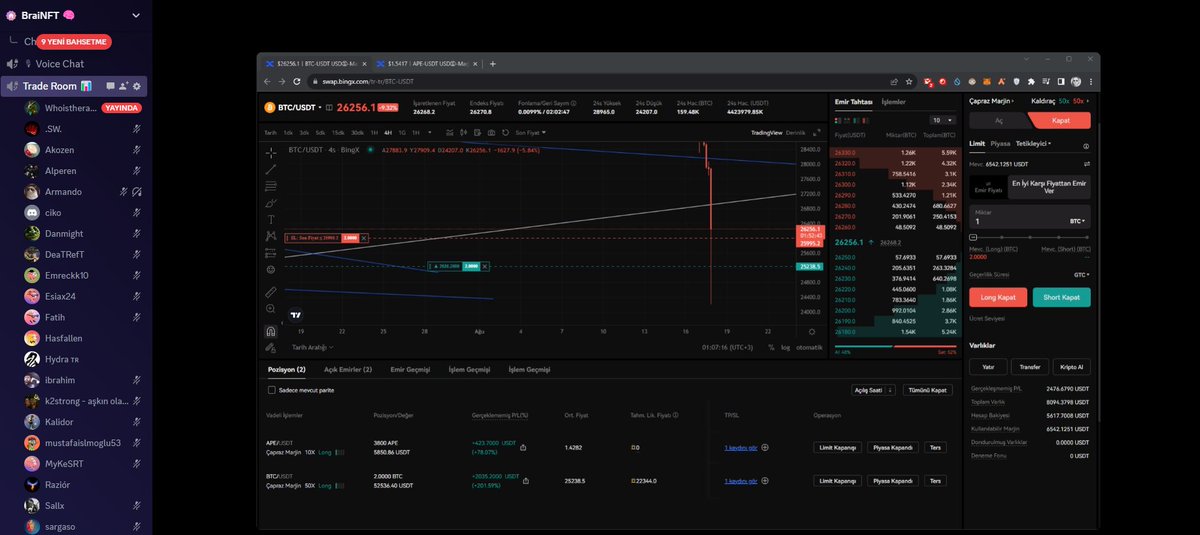Screen dimensions: 1200x535
Task: Toggle the magnet mode tool
Action: tap(270, 331)
